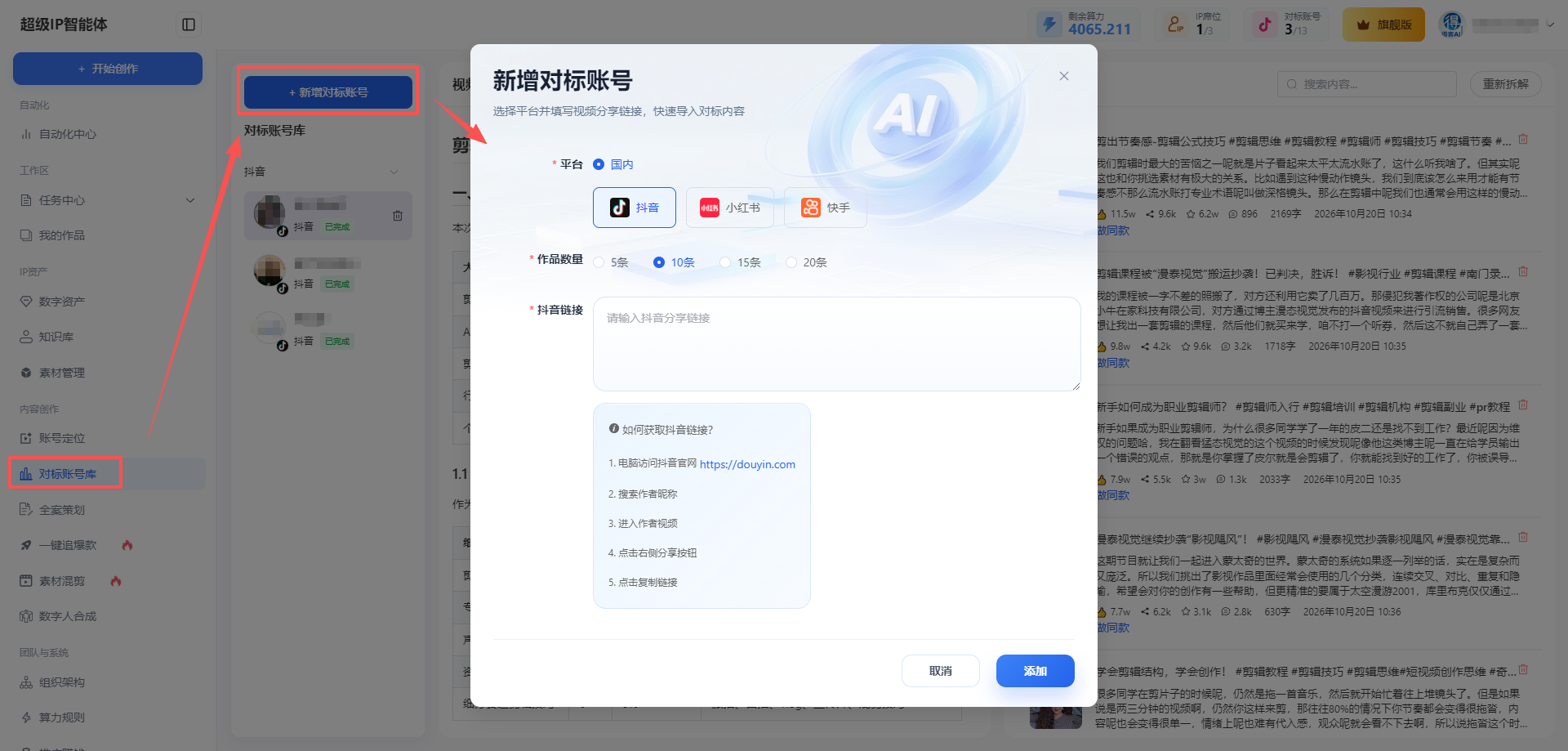Click the 算力规则 lightning icon
Image resolution: width=1568 pixels, height=751 pixels.
coord(26,717)
